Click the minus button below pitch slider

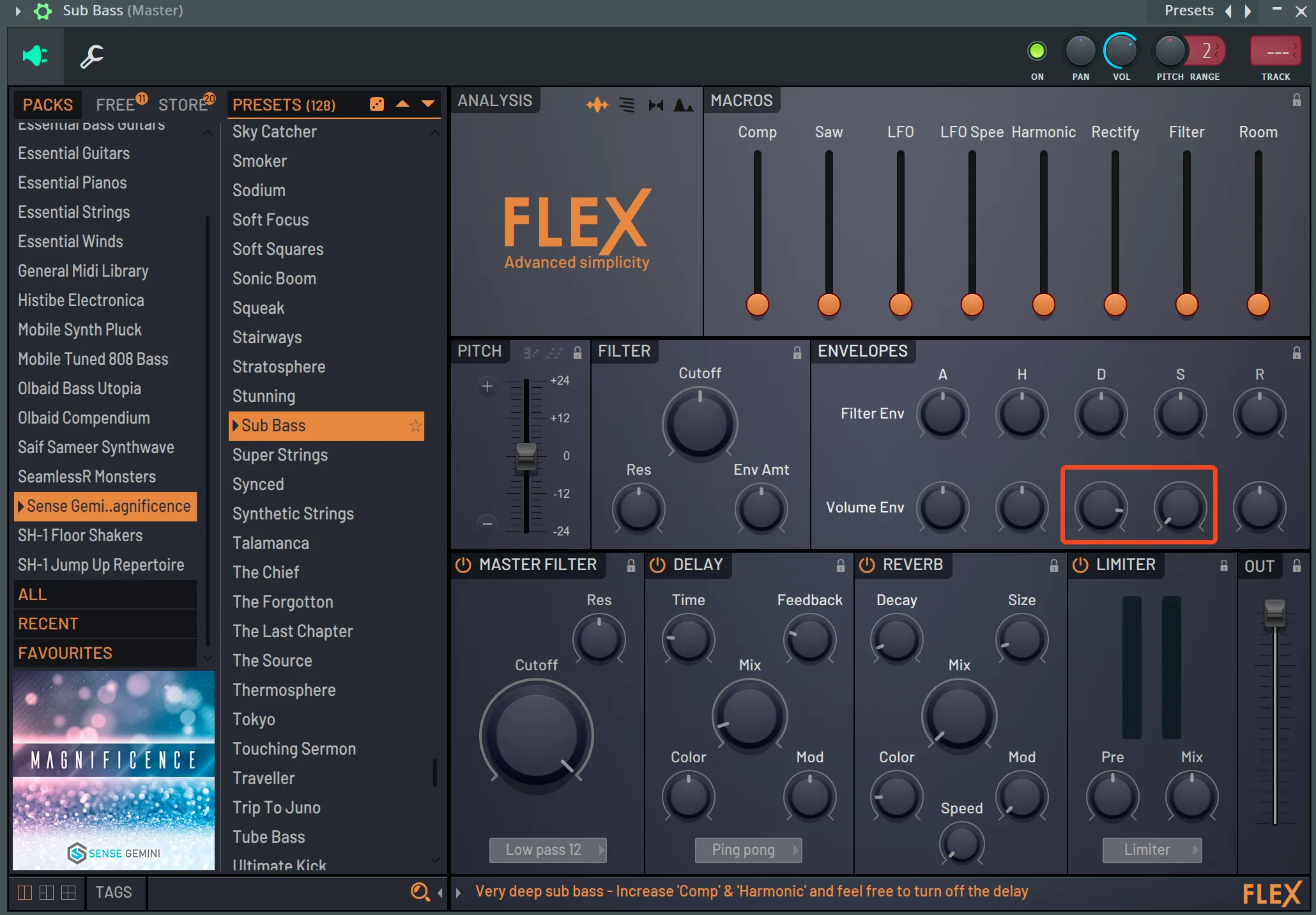[487, 524]
